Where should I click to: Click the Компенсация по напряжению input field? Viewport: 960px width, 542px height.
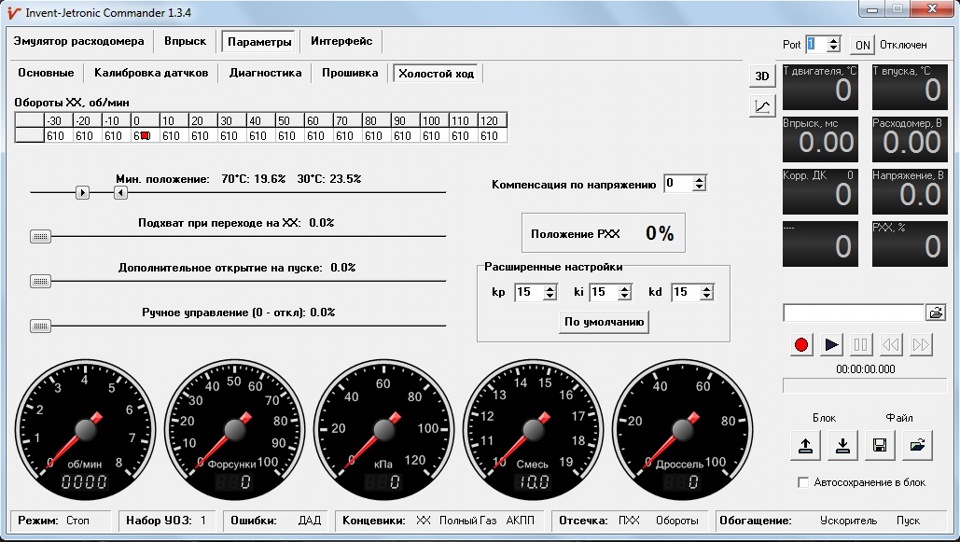click(x=678, y=184)
